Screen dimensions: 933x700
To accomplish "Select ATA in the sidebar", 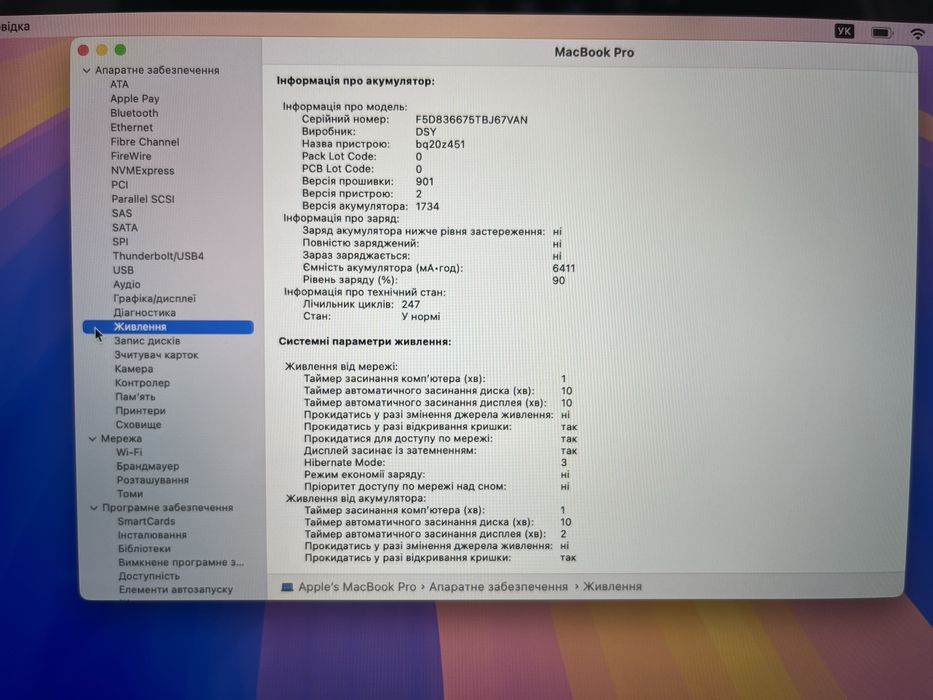I will [x=119, y=85].
